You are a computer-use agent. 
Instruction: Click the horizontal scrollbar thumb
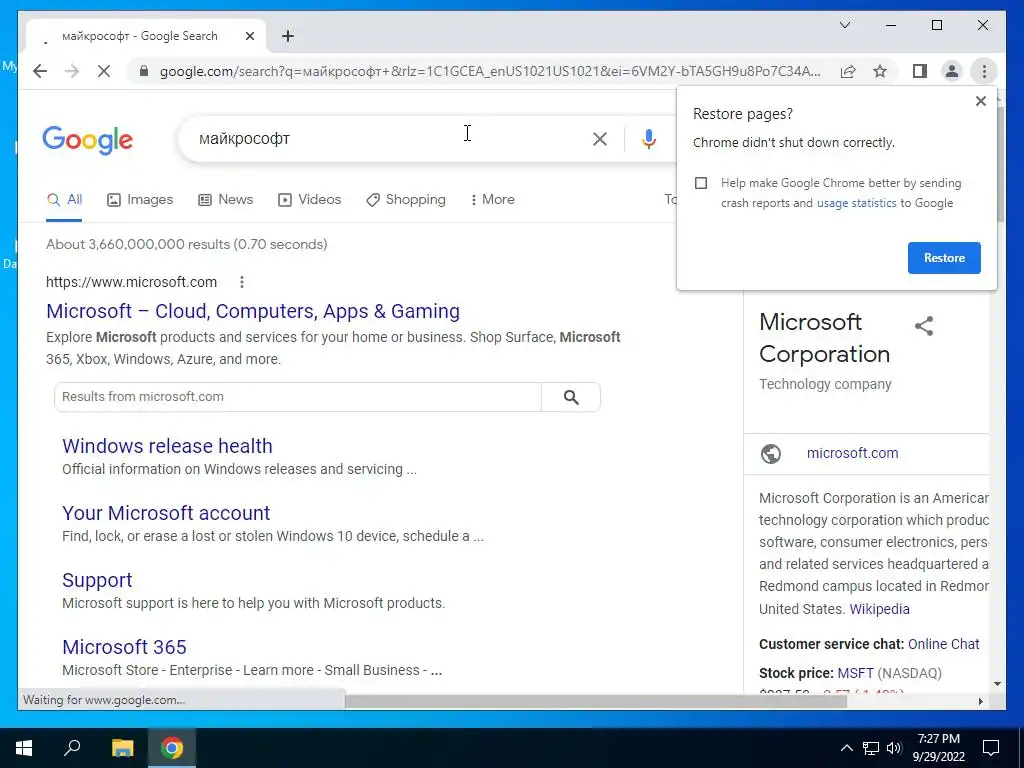[x=596, y=701]
